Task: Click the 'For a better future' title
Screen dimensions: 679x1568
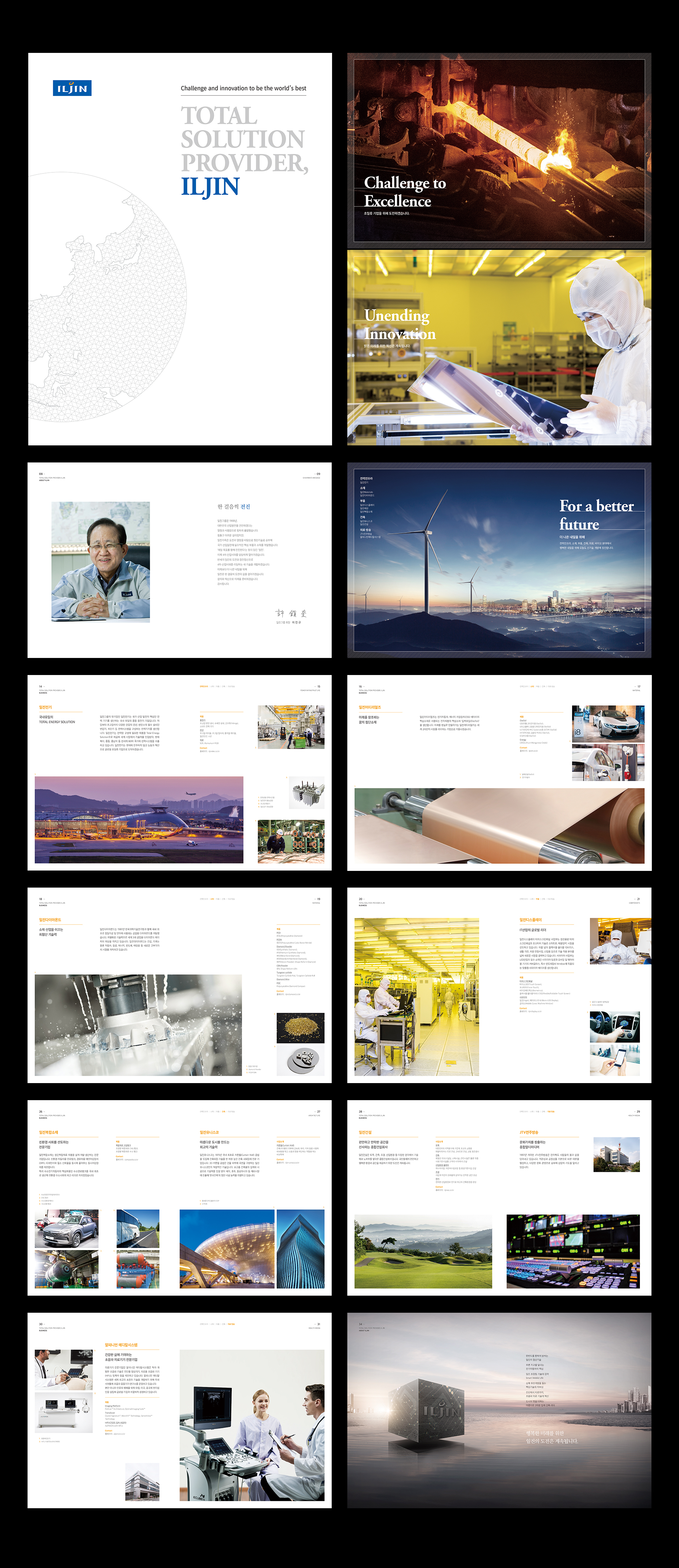Action: (x=597, y=515)
